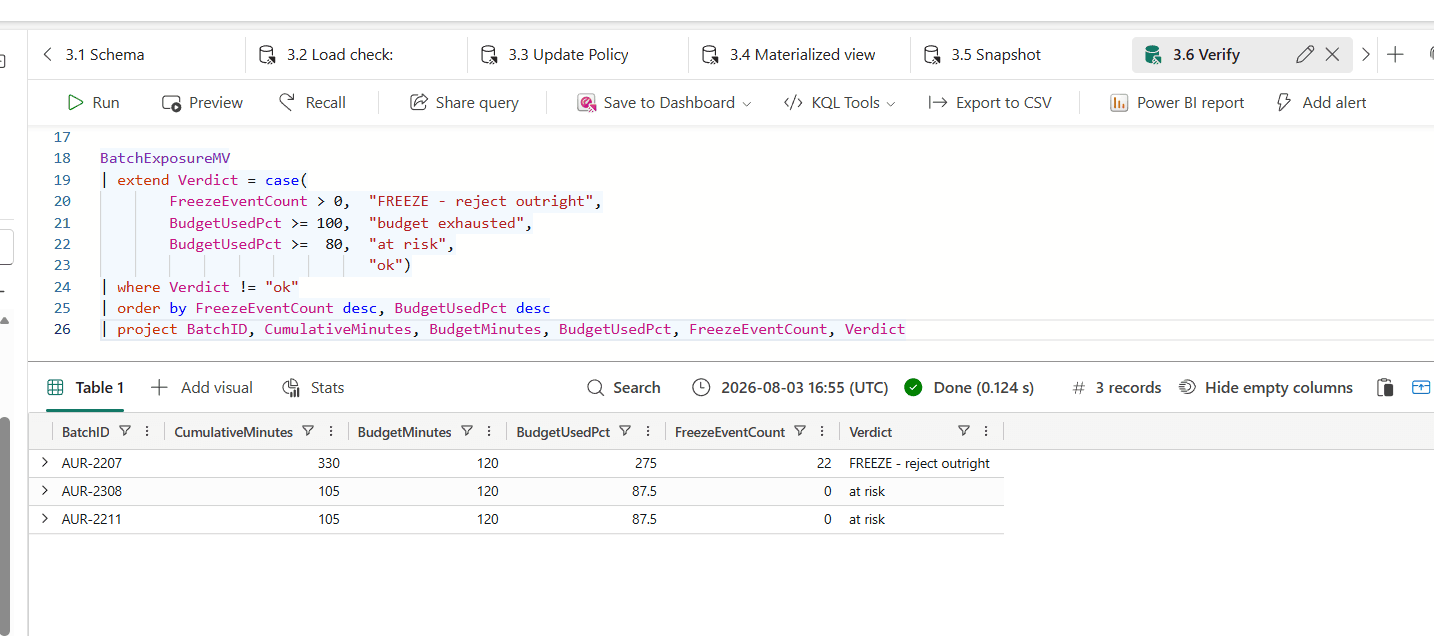Sort by the Verdict column header
Image resolution: width=1434 pixels, height=636 pixels.
(x=870, y=432)
